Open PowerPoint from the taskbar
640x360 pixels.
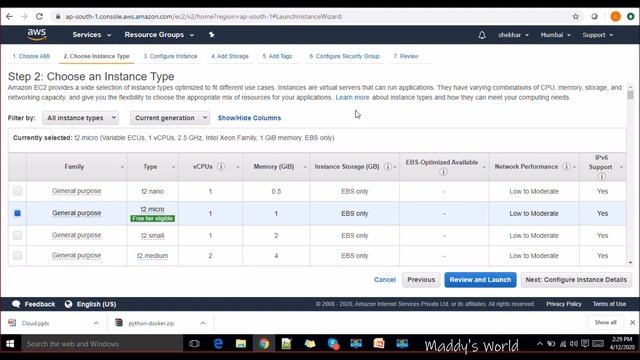click(379, 344)
